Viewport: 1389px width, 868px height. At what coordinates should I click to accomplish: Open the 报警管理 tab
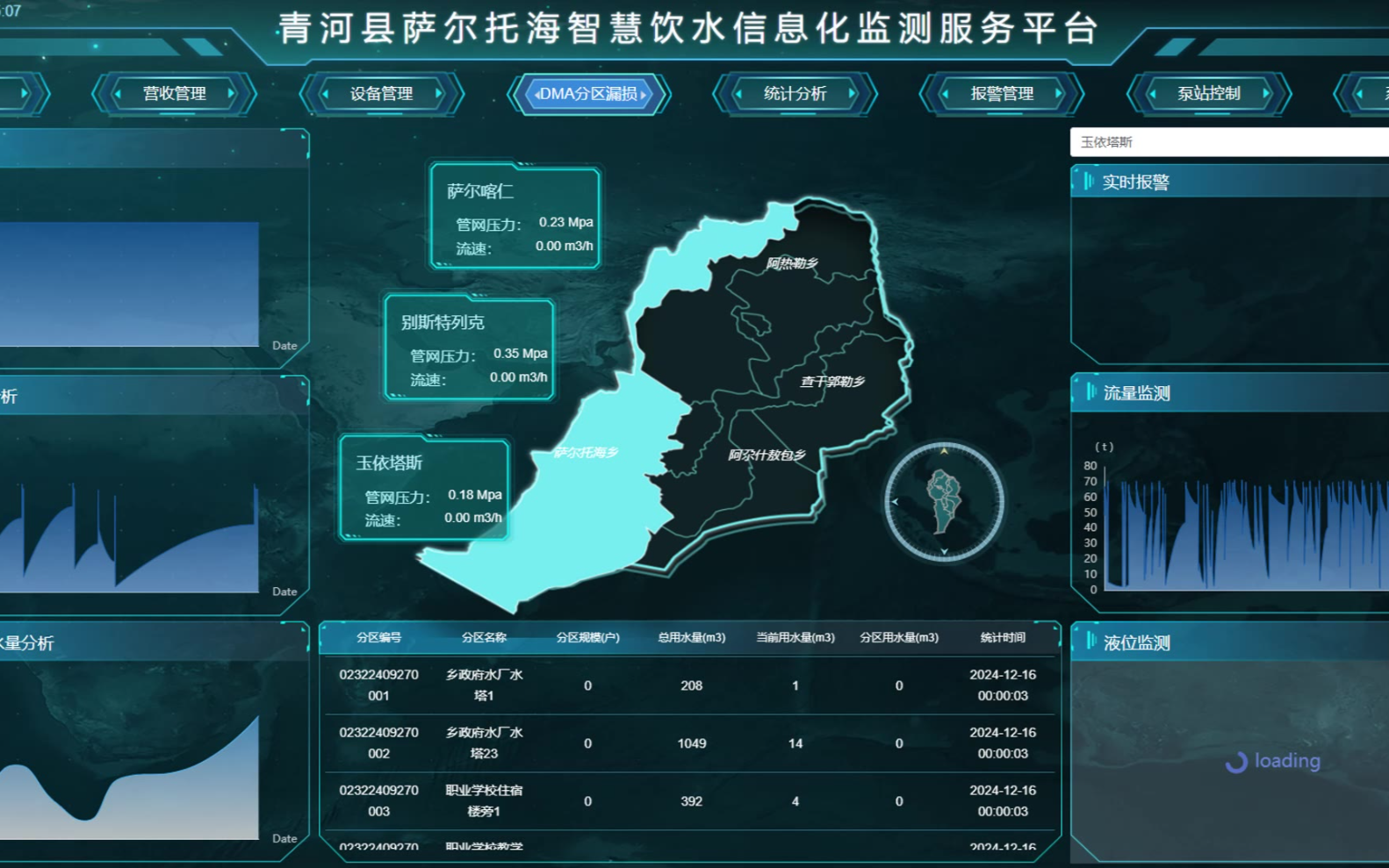[1002, 93]
